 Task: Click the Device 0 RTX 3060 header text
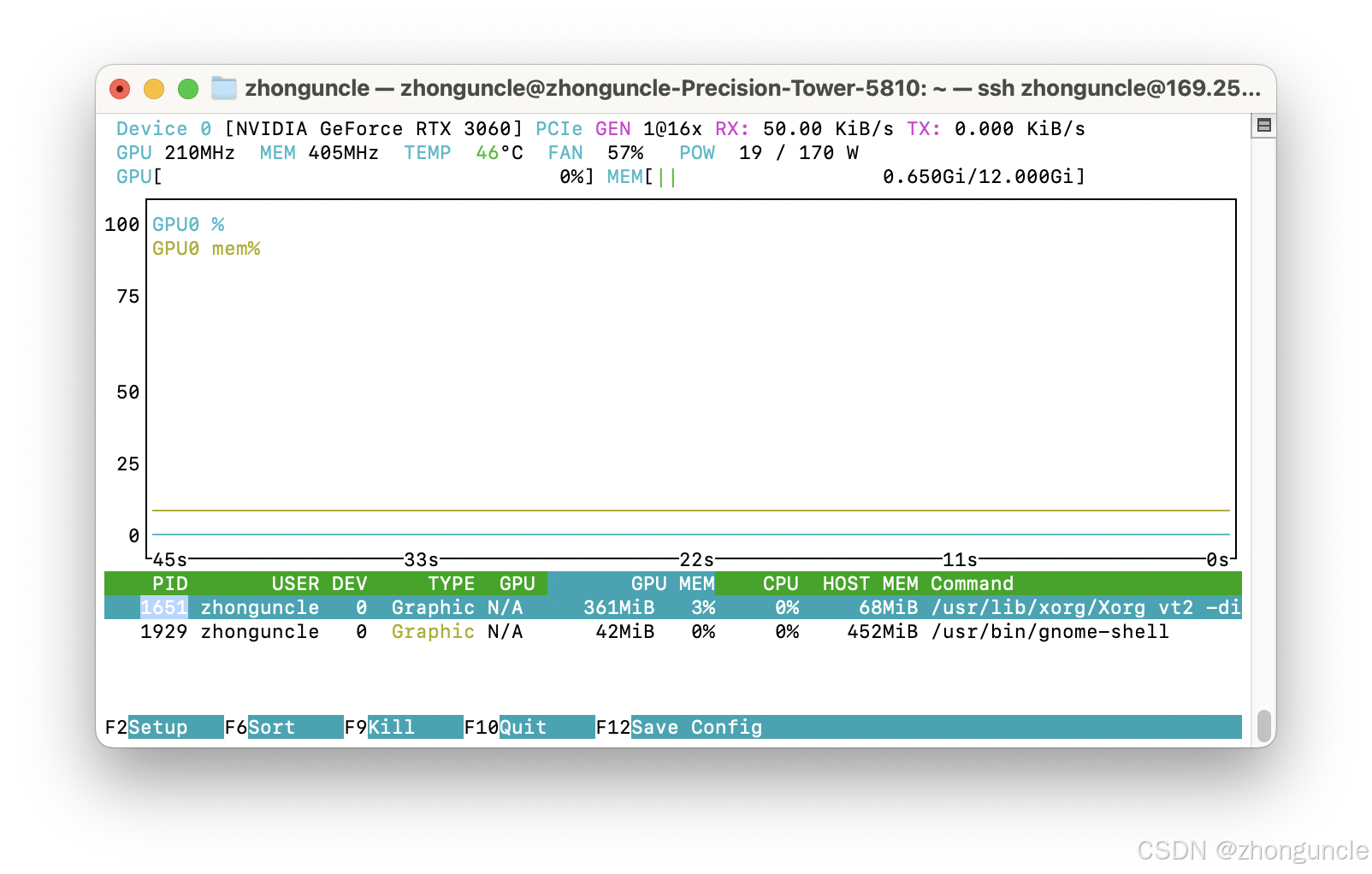pyautogui.click(x=316, y=128)
